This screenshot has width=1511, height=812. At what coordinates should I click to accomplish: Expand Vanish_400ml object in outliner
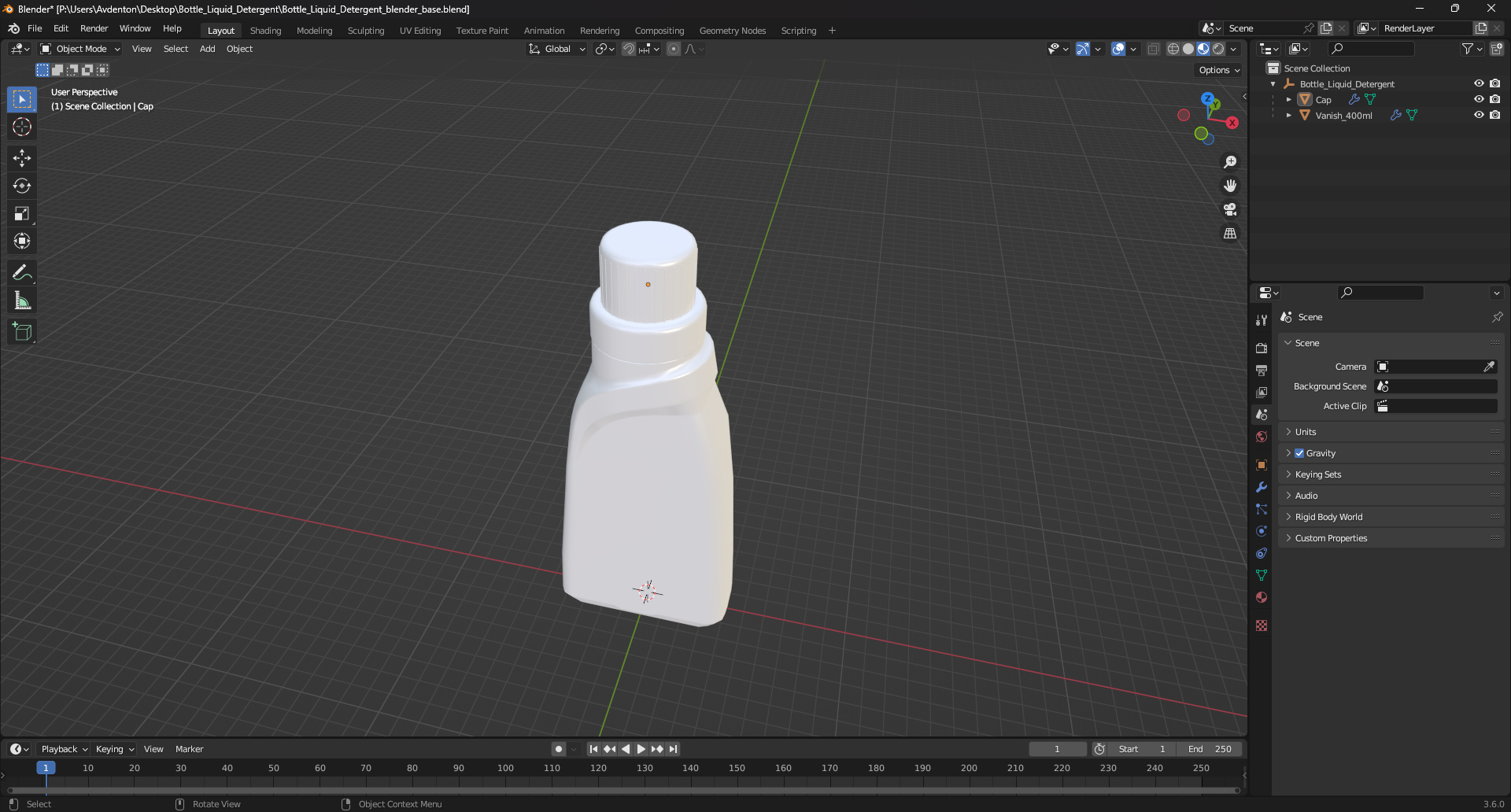[1288, 116]
